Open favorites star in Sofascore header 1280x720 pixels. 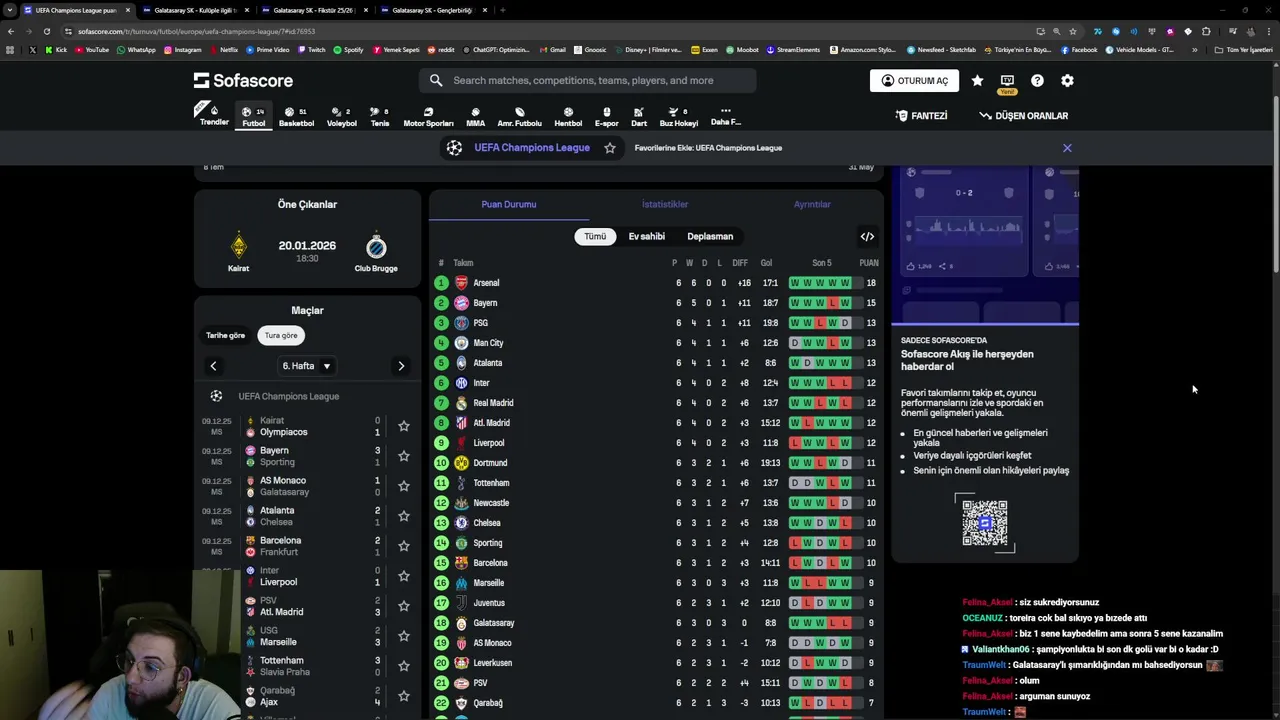coord(977,81)
